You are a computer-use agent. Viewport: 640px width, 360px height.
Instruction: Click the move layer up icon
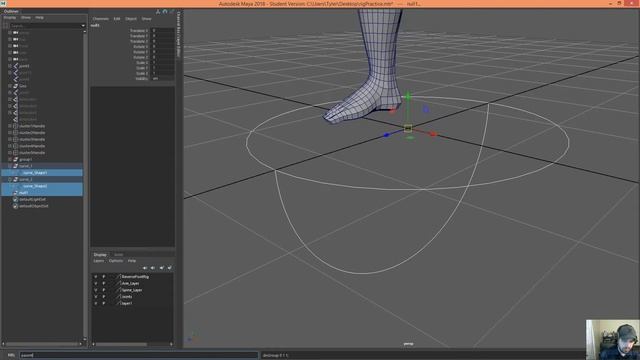pyautogui.click(x=145, y=268)
